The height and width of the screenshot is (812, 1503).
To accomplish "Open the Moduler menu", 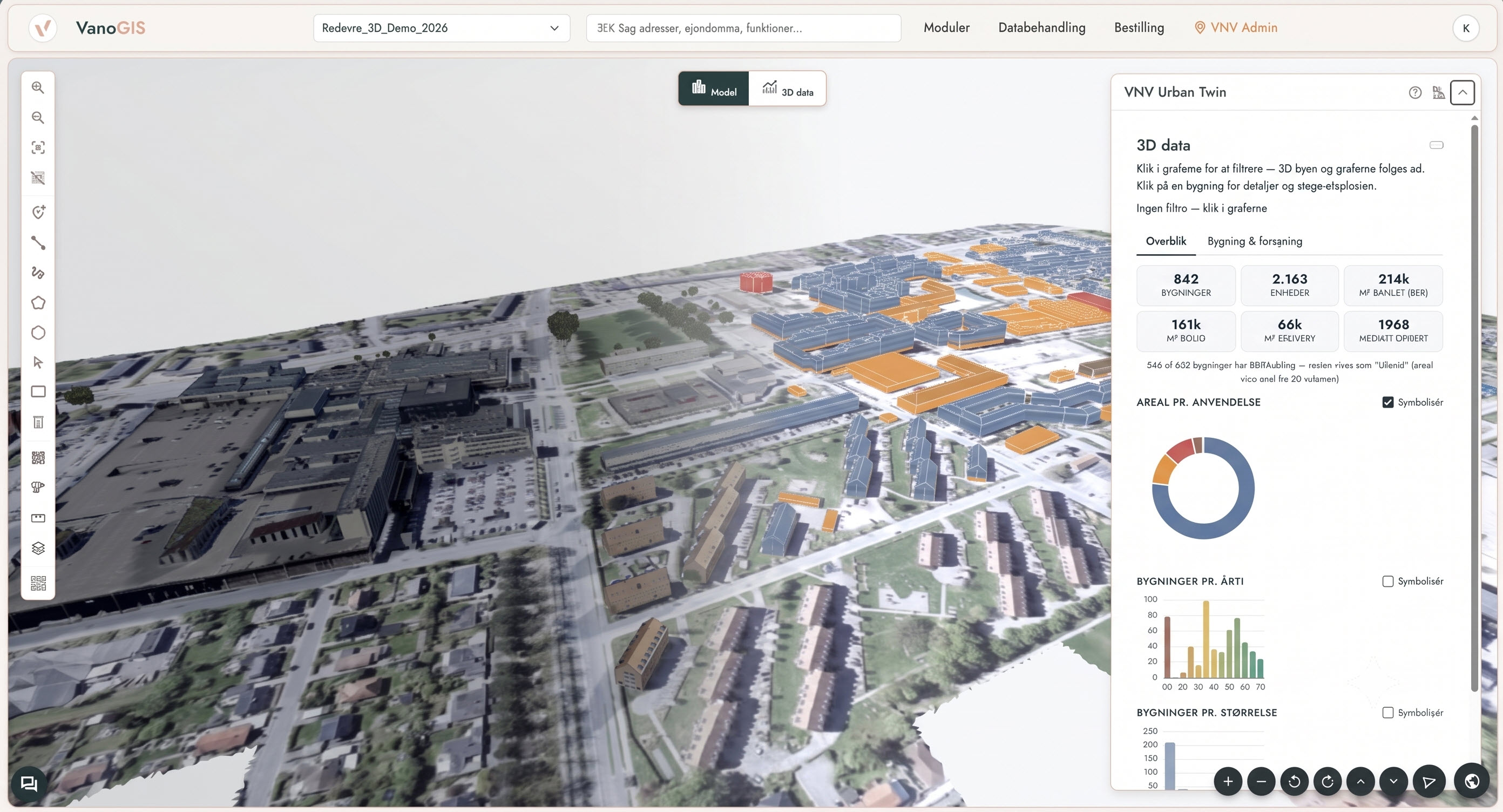I will click(946, 28).
